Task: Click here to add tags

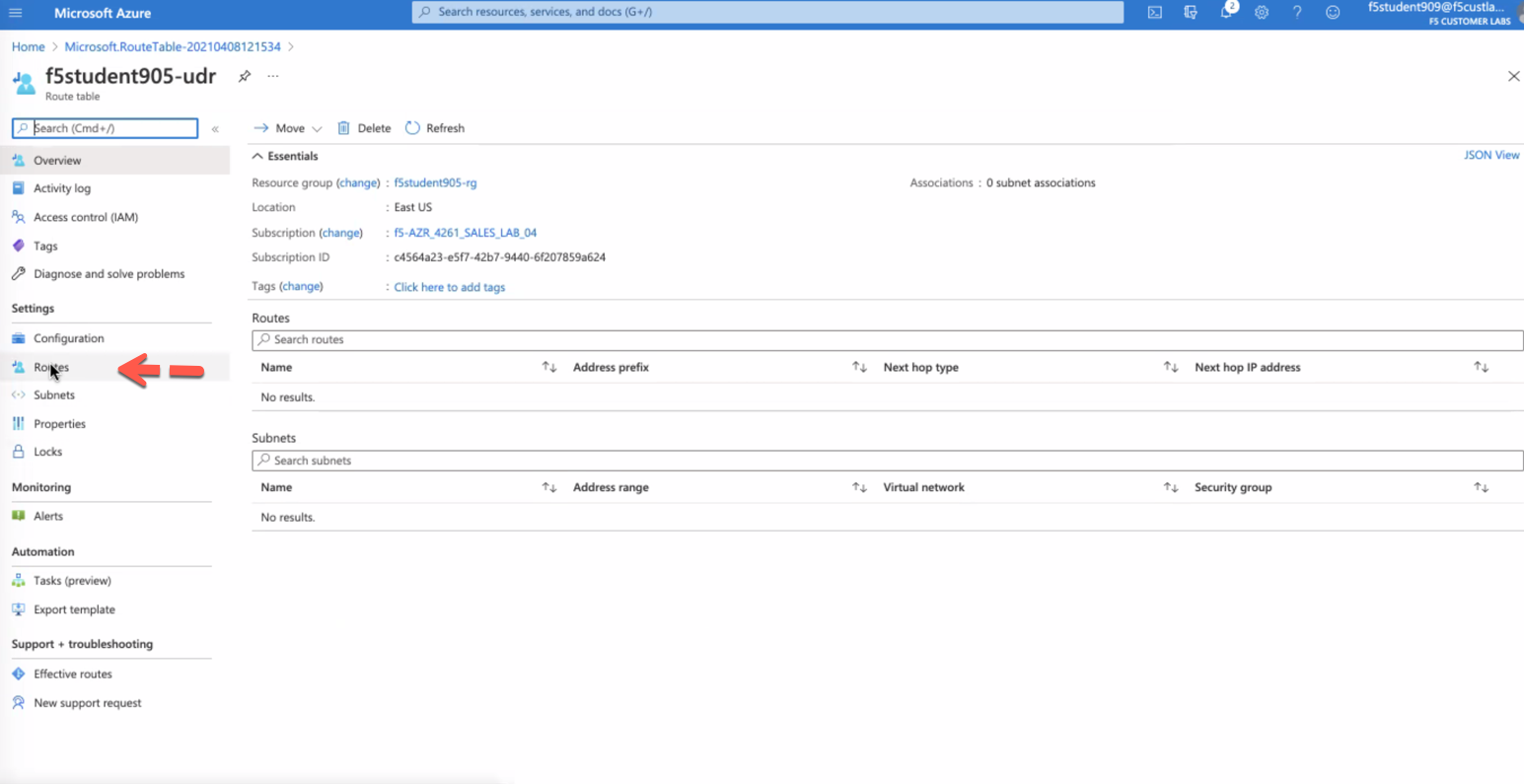Action: pyautogui.click(x=450, y=287)
